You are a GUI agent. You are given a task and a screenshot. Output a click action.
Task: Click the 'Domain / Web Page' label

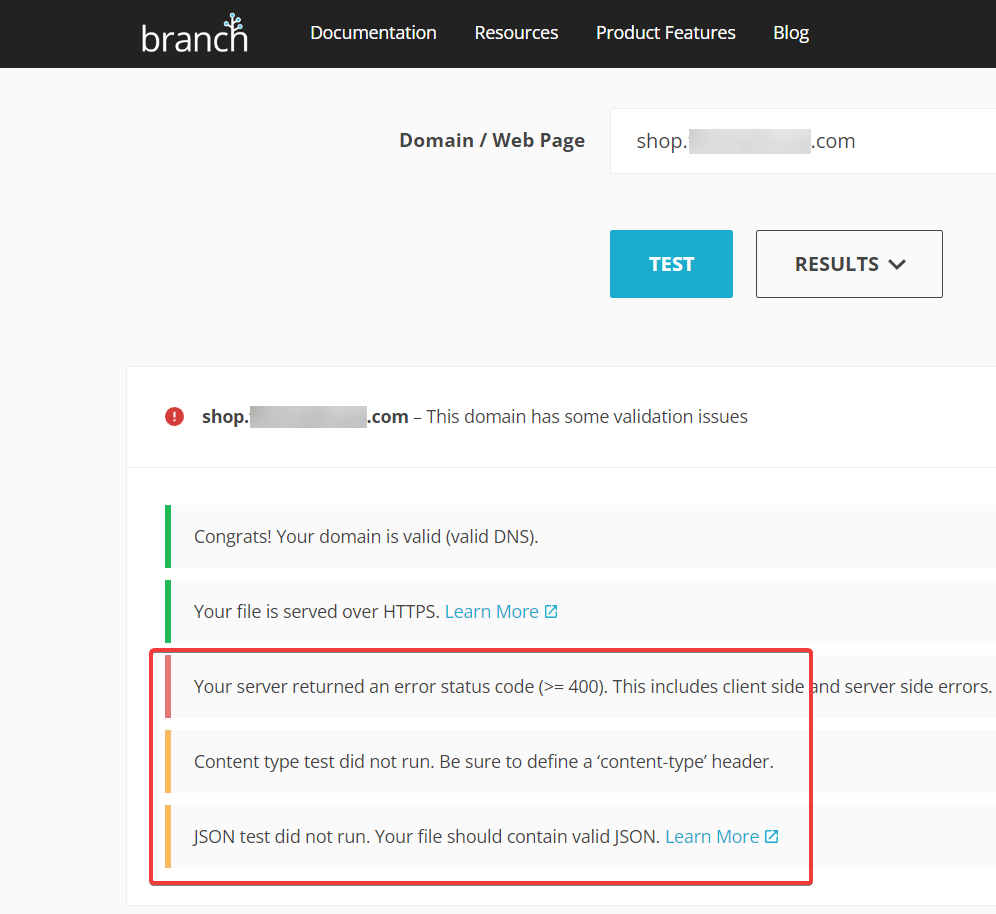point(492,140)
